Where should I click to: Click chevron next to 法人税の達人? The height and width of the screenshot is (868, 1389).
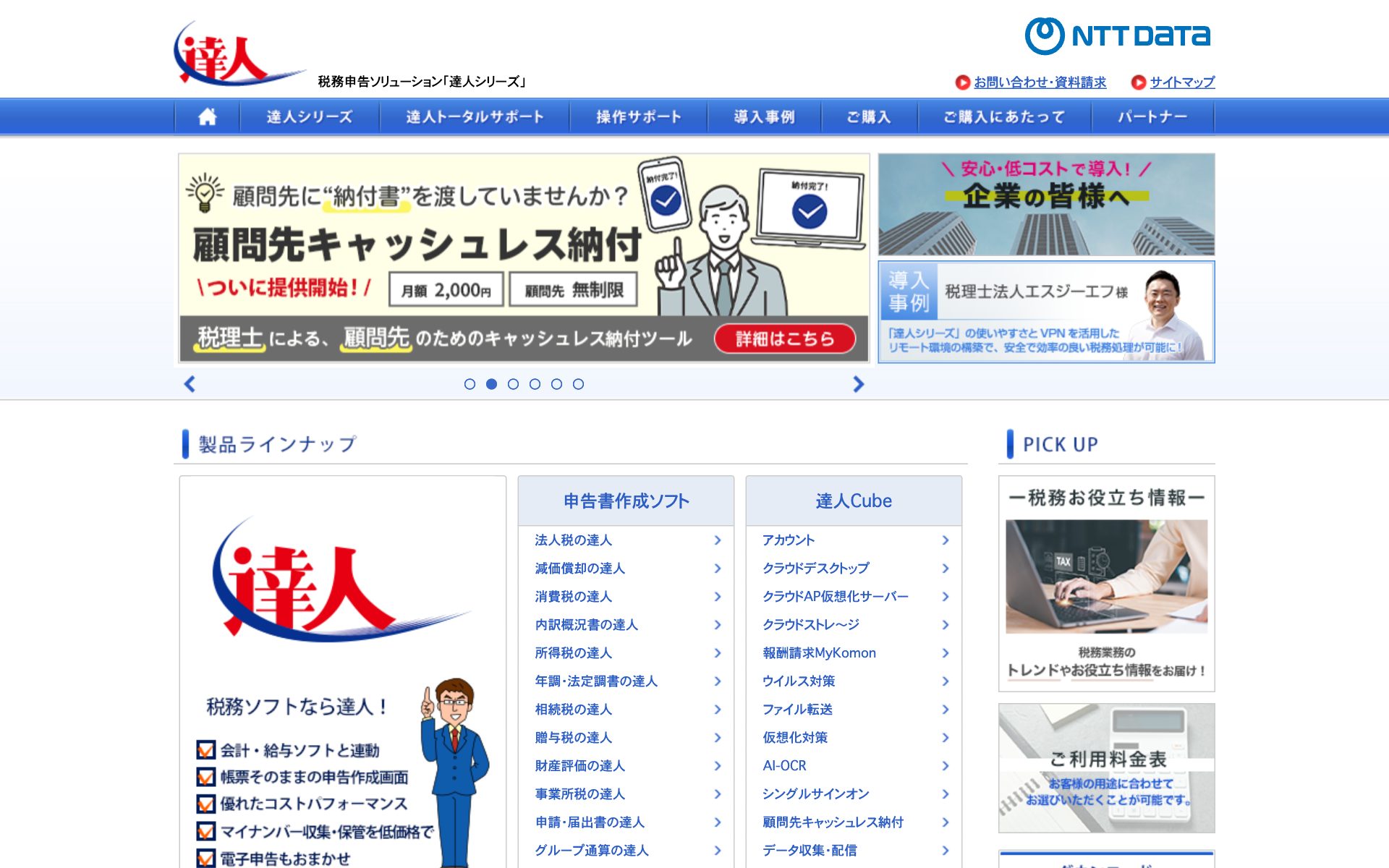718,540
